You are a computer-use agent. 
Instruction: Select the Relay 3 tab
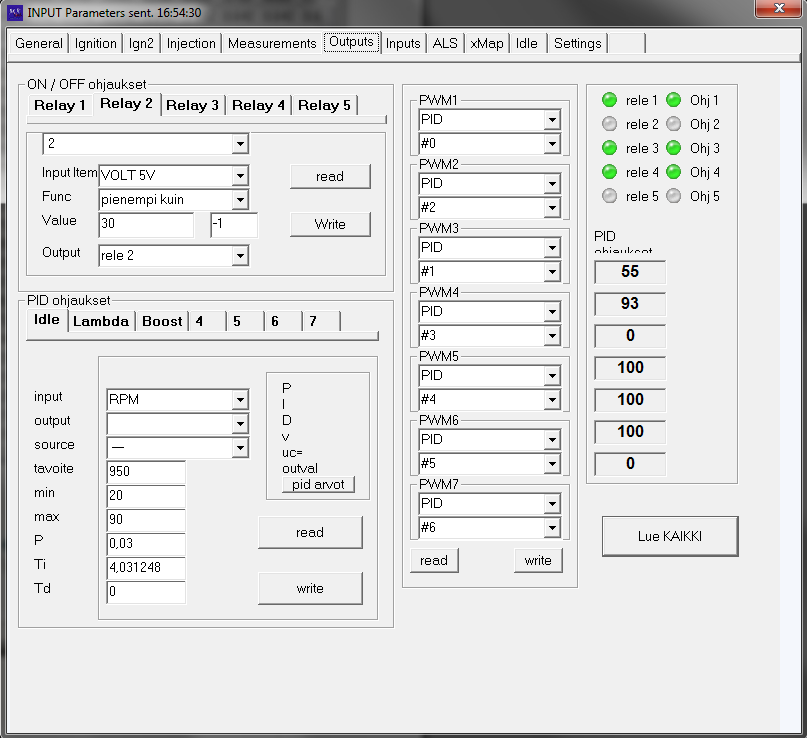click(192, 106)
